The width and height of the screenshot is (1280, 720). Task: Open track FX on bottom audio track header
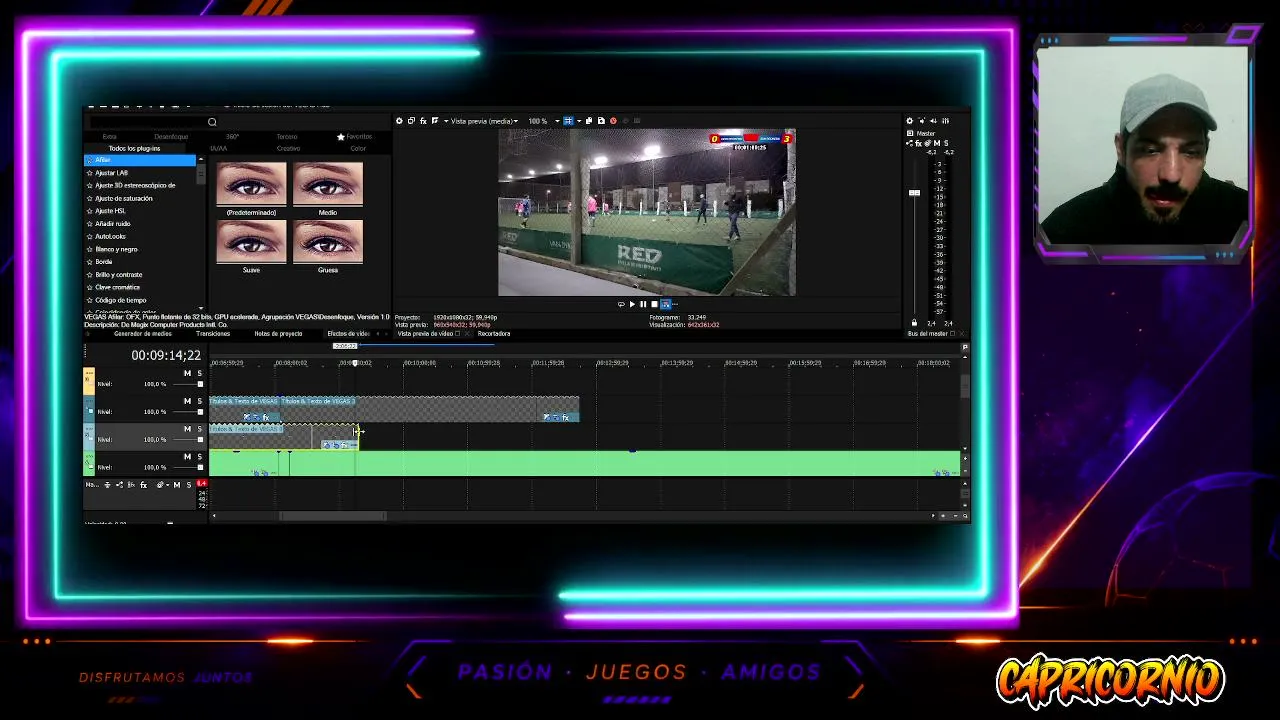point(143,485)
